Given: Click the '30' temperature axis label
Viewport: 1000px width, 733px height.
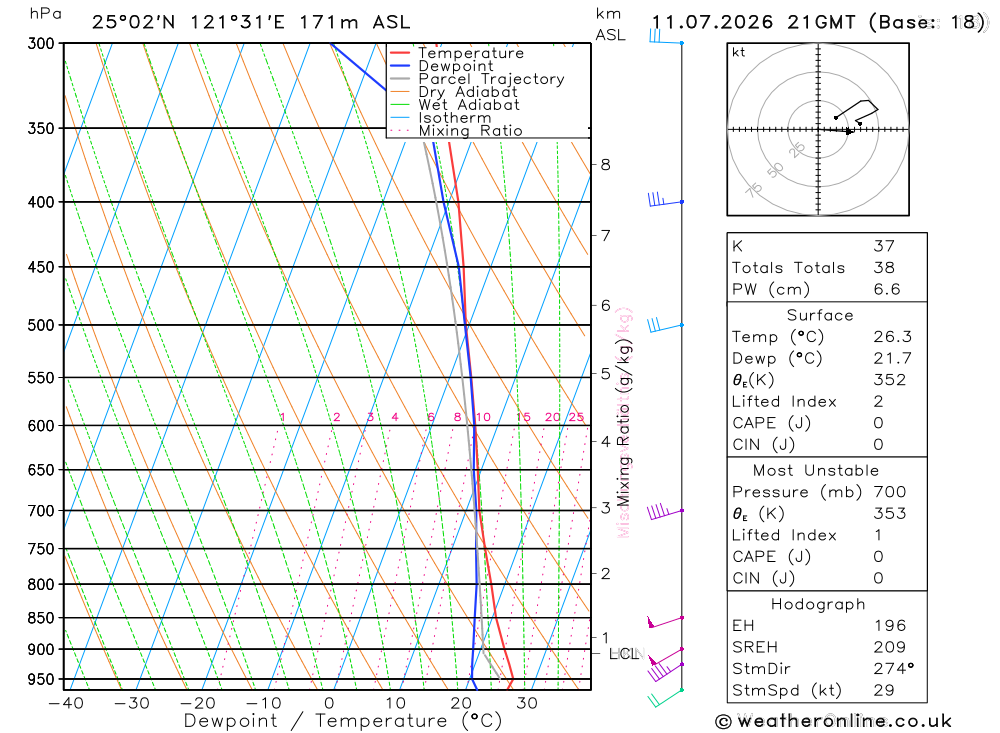Looking at the screenshot, I should point(527,703).
